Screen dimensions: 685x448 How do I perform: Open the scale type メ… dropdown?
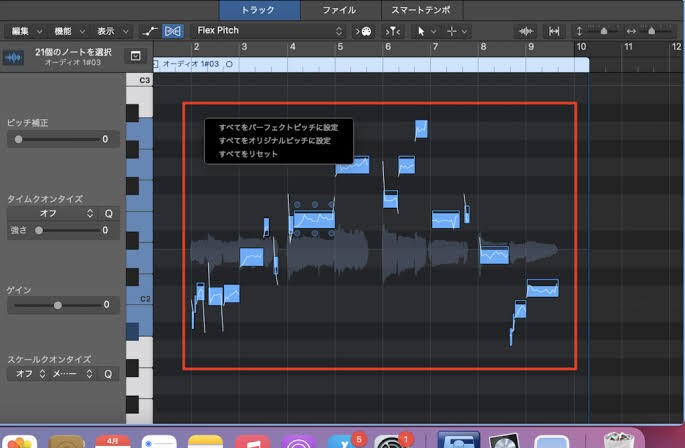(x=72, y=374)
